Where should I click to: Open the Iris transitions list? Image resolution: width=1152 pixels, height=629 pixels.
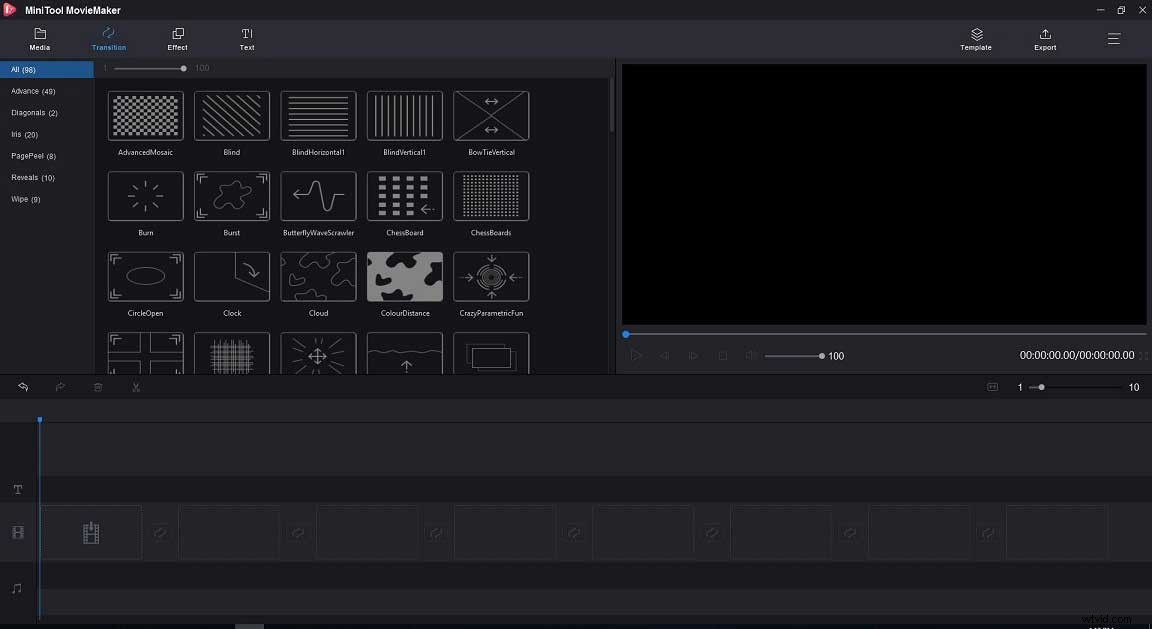click(x=24, y=134)
